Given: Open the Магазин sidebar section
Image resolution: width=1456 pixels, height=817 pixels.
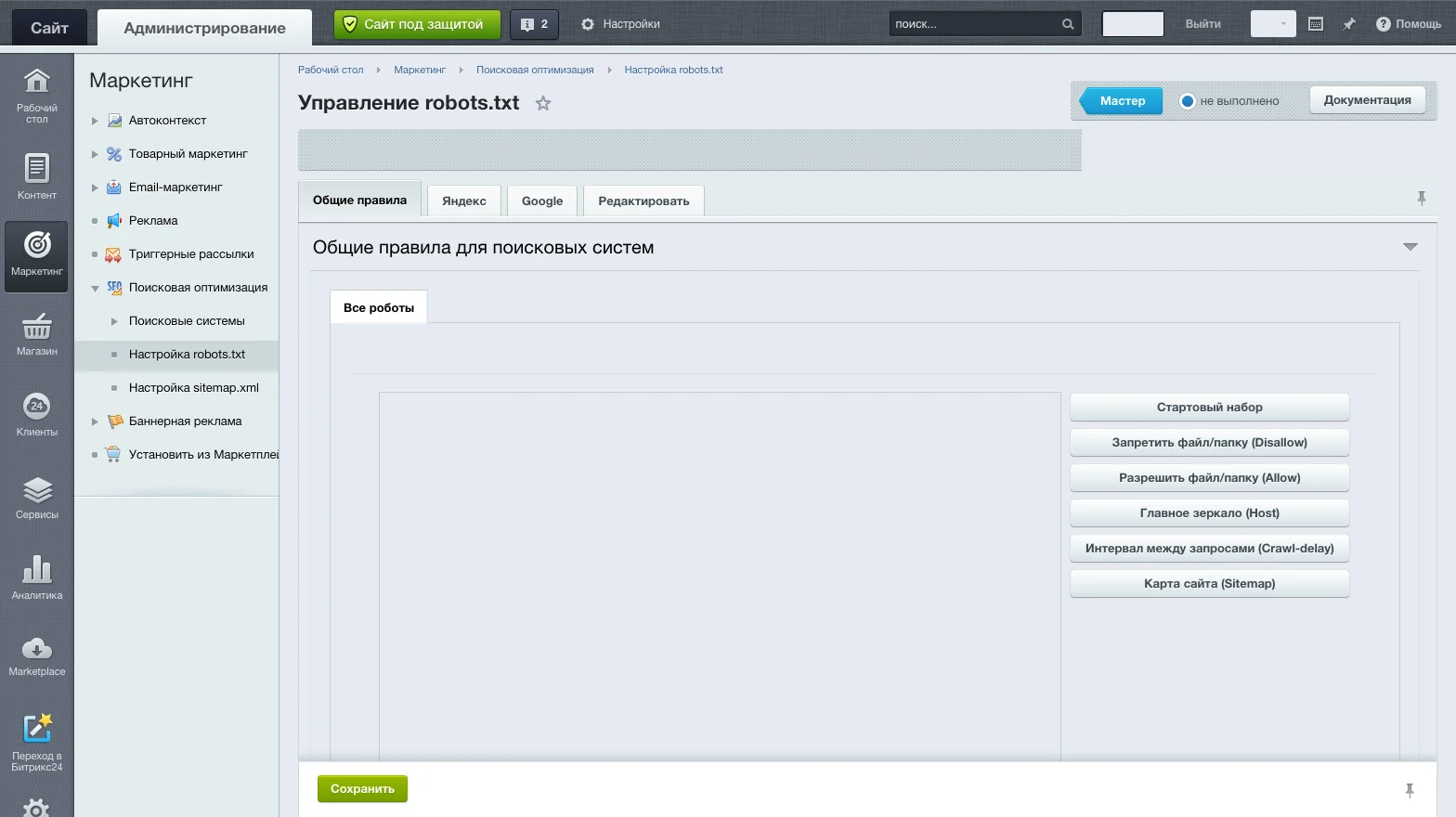Looking at the screenshot, I should [36, 334].
